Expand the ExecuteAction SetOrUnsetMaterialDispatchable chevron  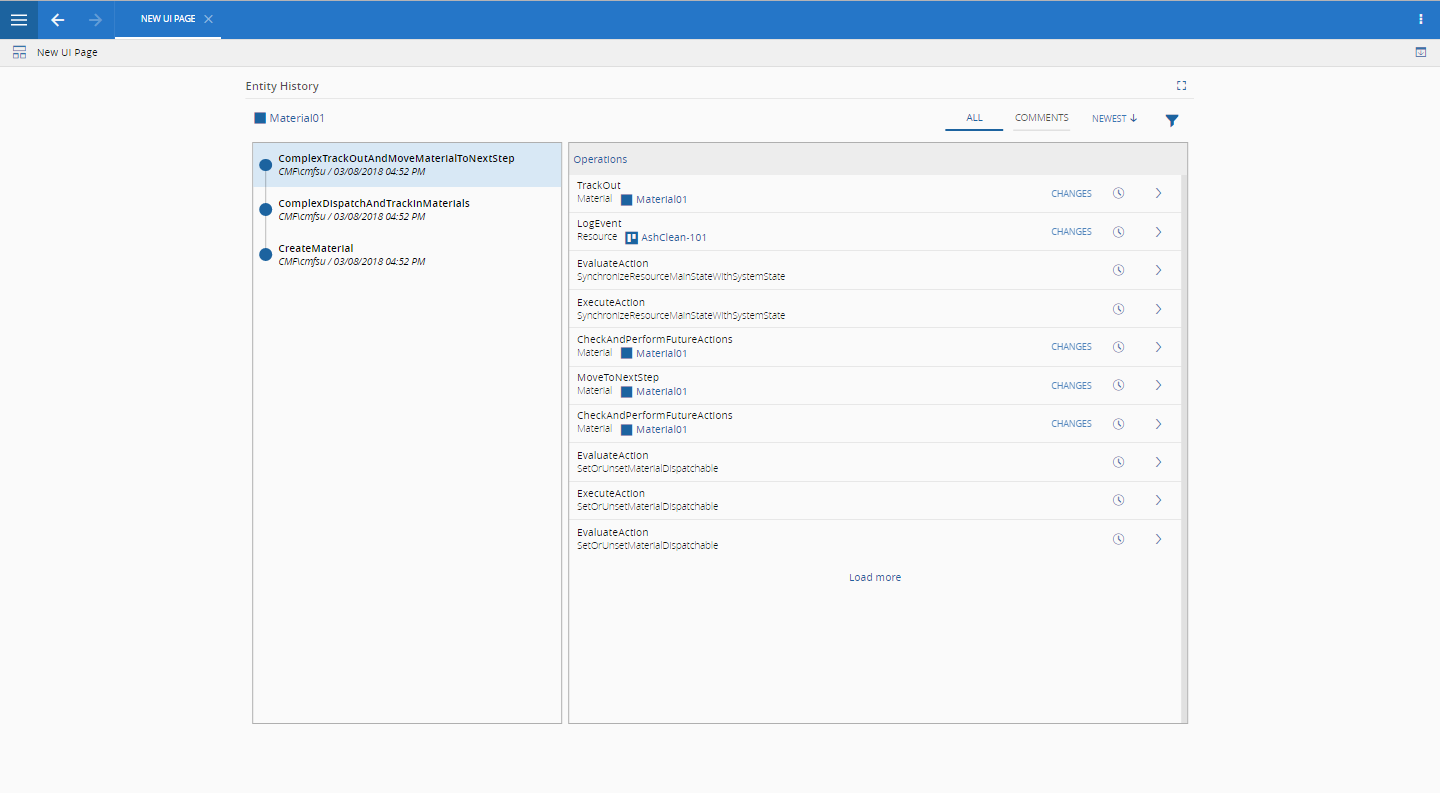(x=1158, y=500)
